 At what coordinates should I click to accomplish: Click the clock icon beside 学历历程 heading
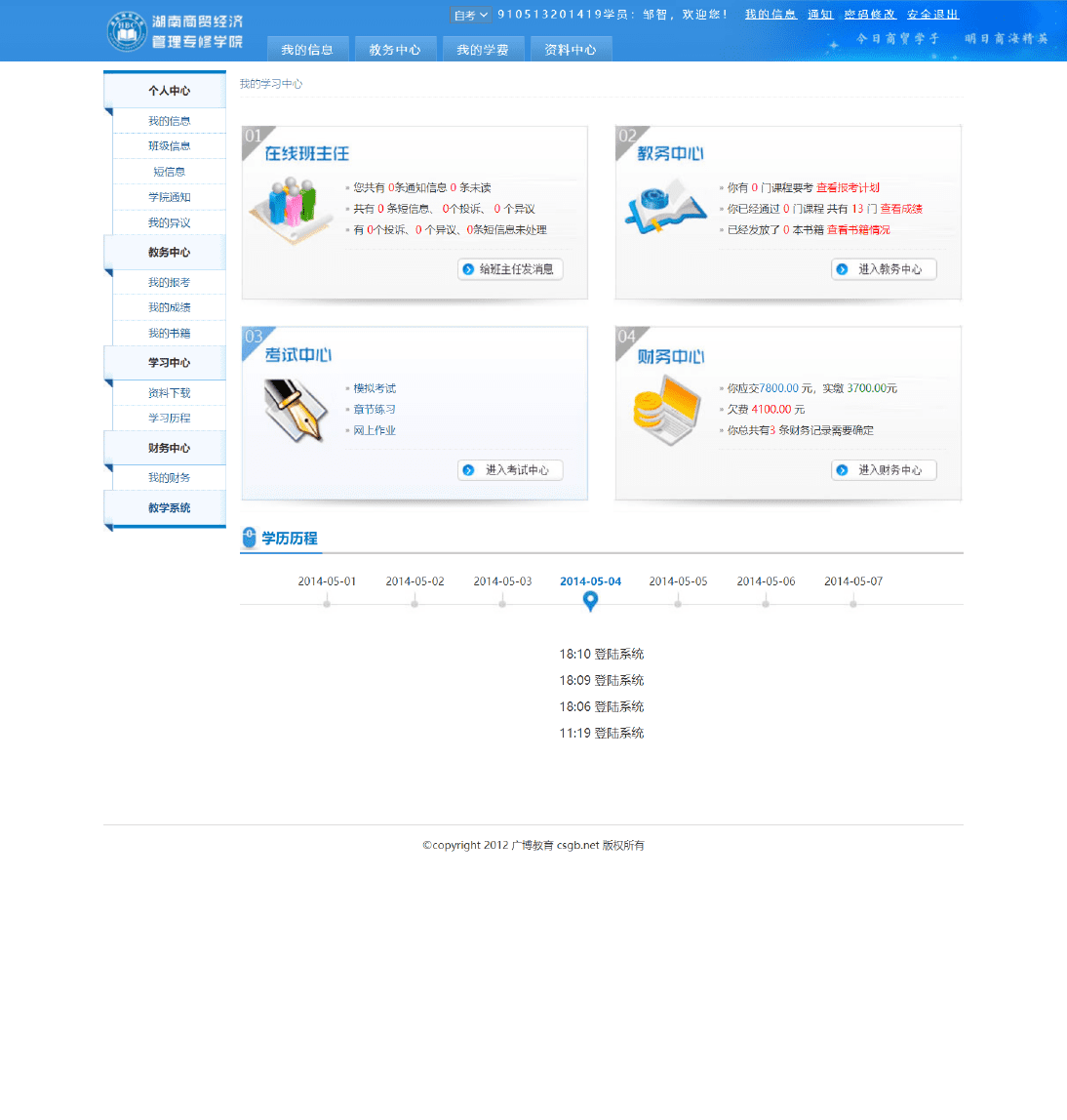(x=250, y=535)
